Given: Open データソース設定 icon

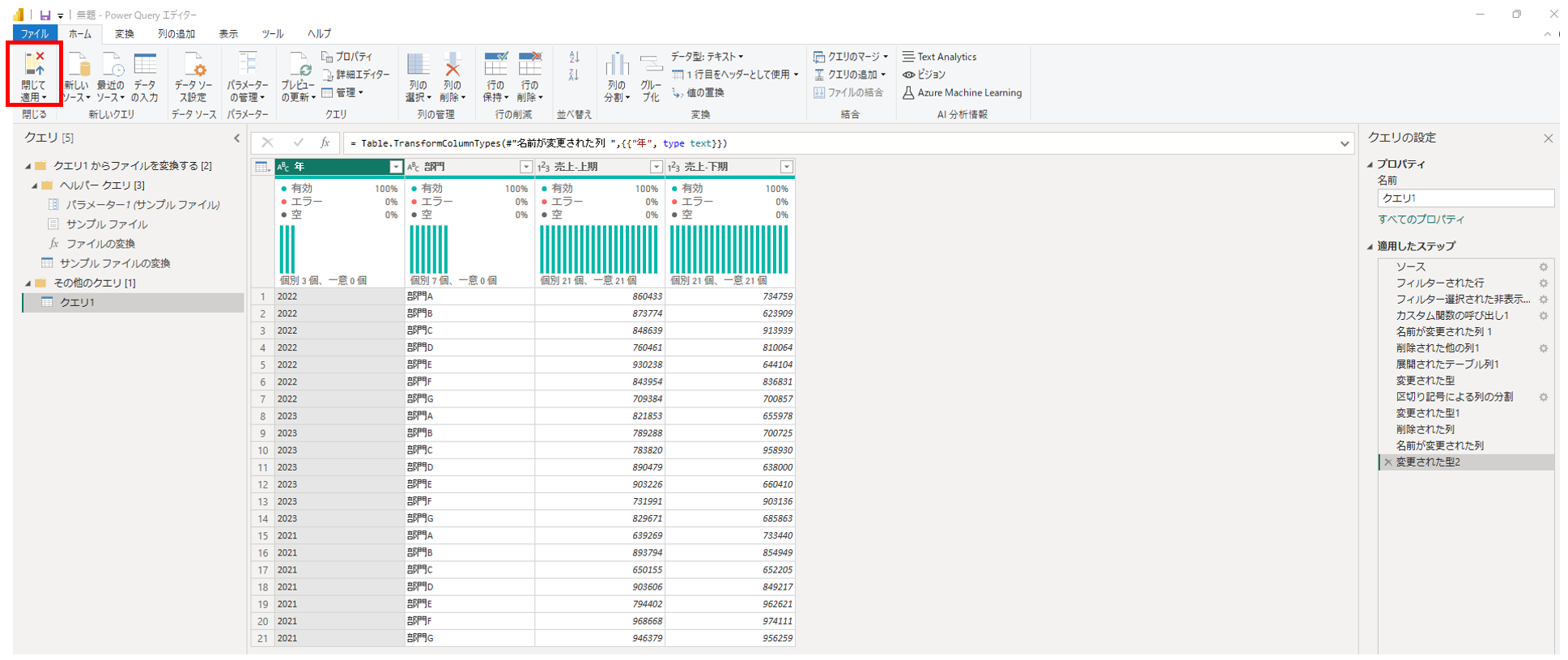Looking at the screenshot, I should pyautogui.click(x=194, y=64).
